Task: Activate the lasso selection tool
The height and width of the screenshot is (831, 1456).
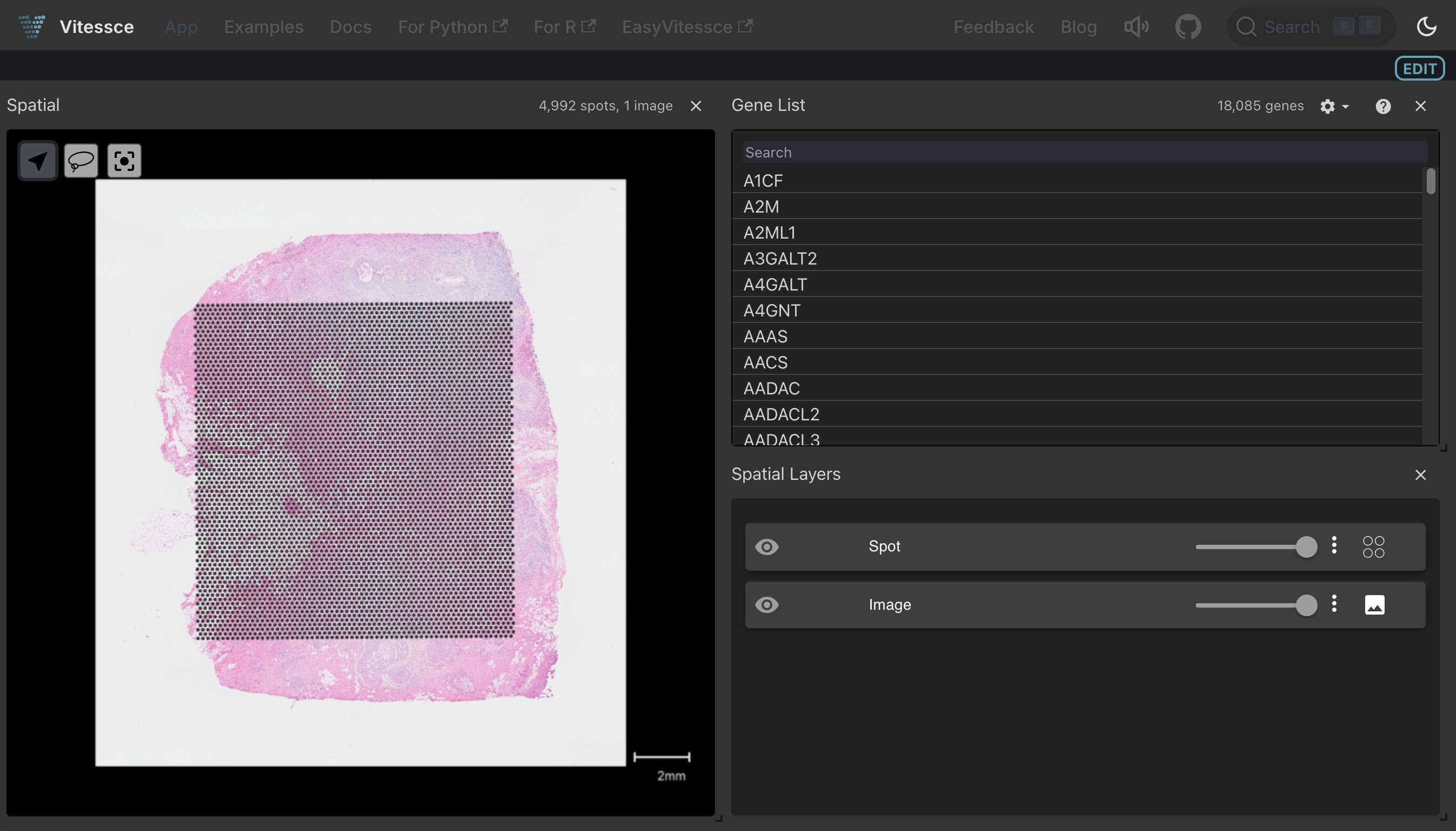Action: tap(81, 161)
